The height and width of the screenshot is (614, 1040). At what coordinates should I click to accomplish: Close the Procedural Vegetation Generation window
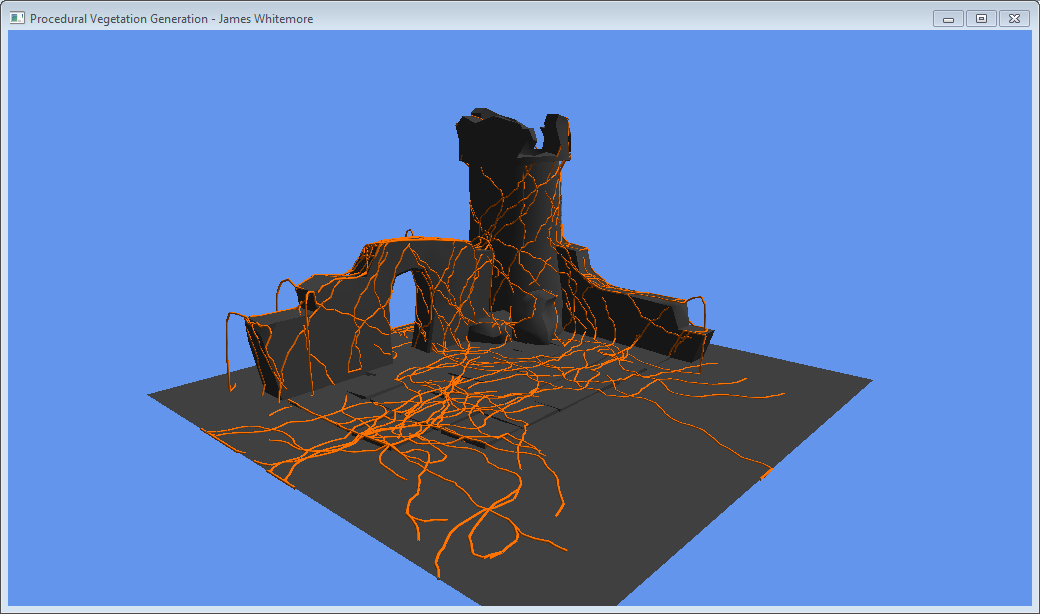1013,19
